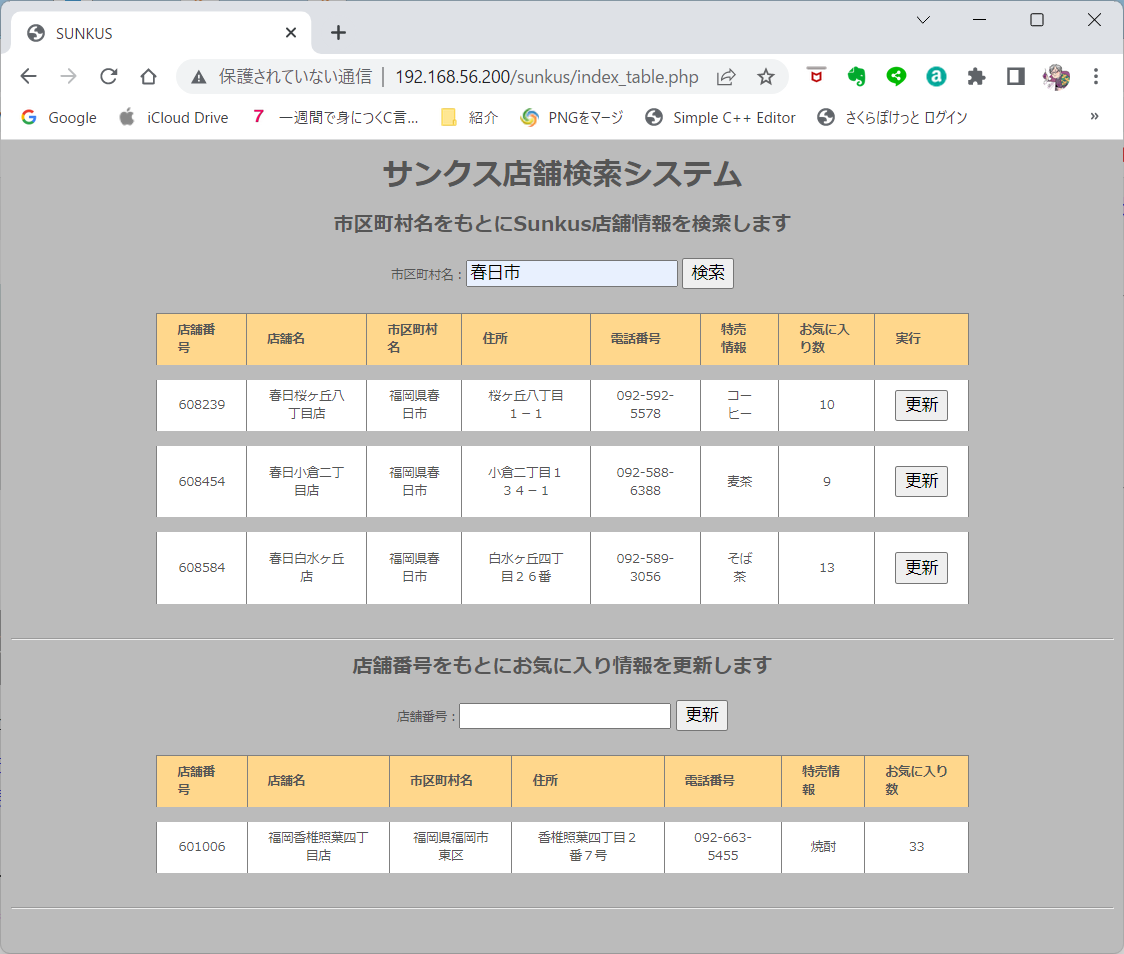
Task: Click store number 601006 cell
Action: click(x=201, y=847)
